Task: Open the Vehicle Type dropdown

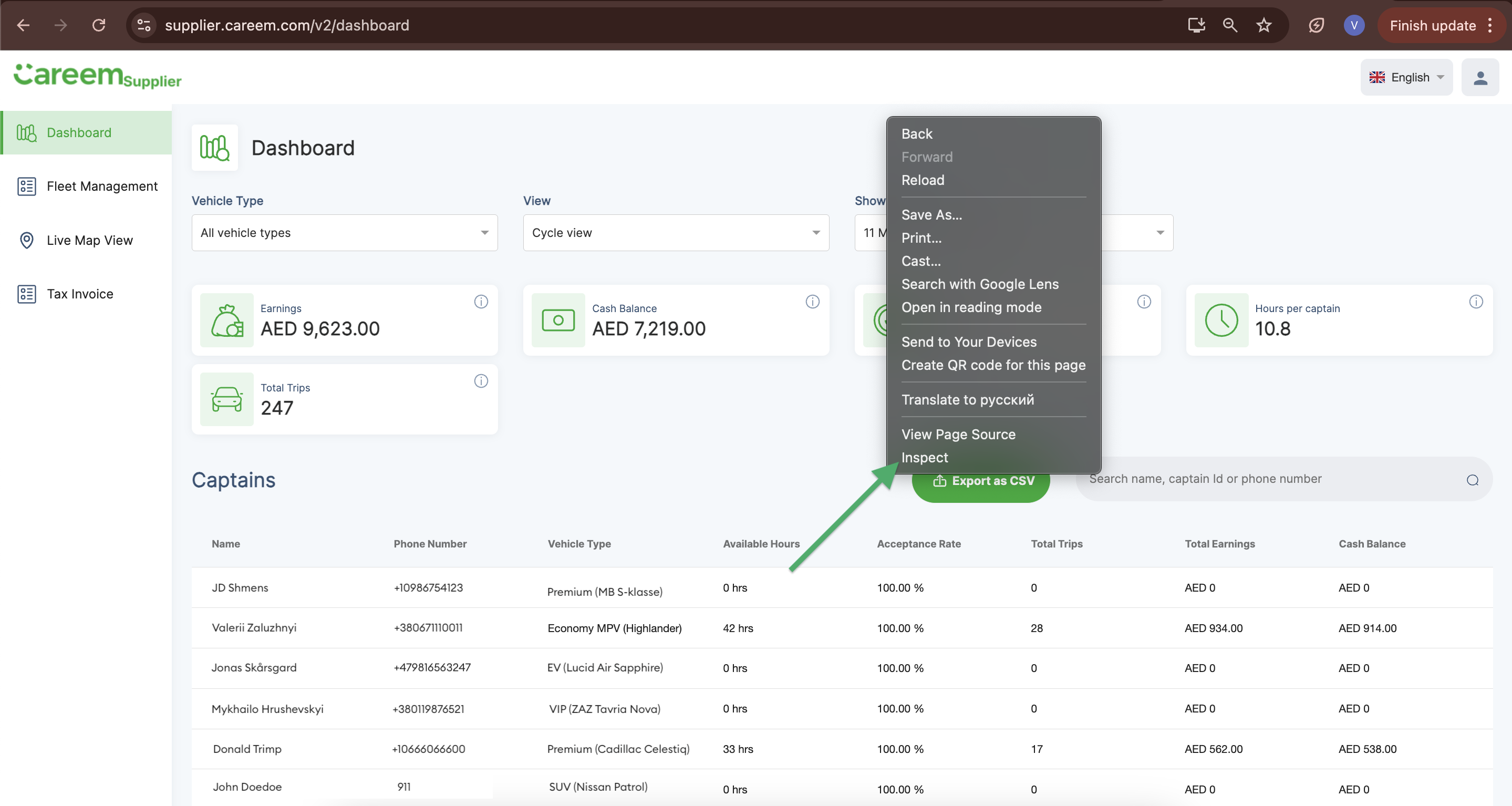Action: click(345, 232)
